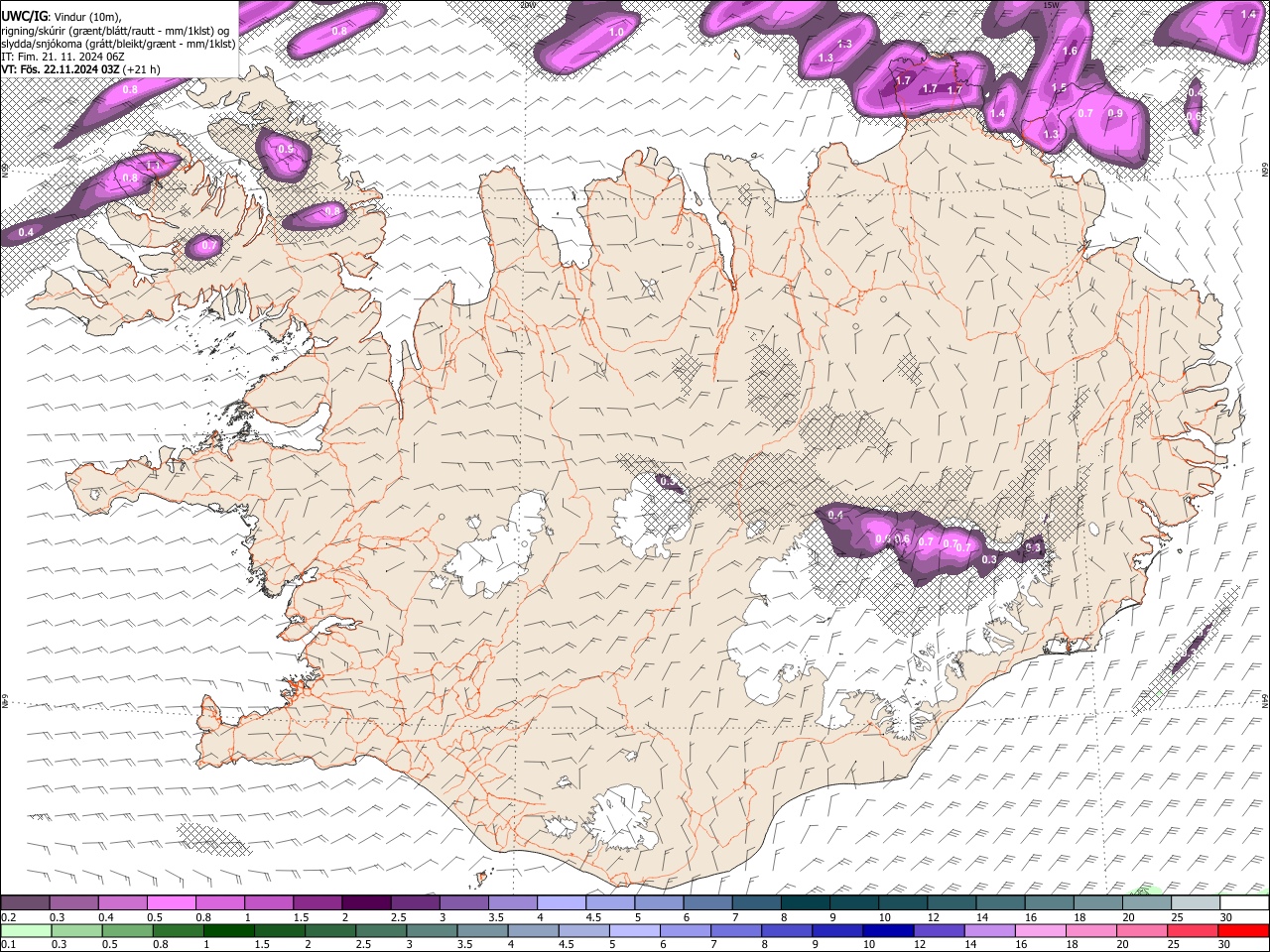Click the '0.1' label in lower legend scale

tap(8, 944)
